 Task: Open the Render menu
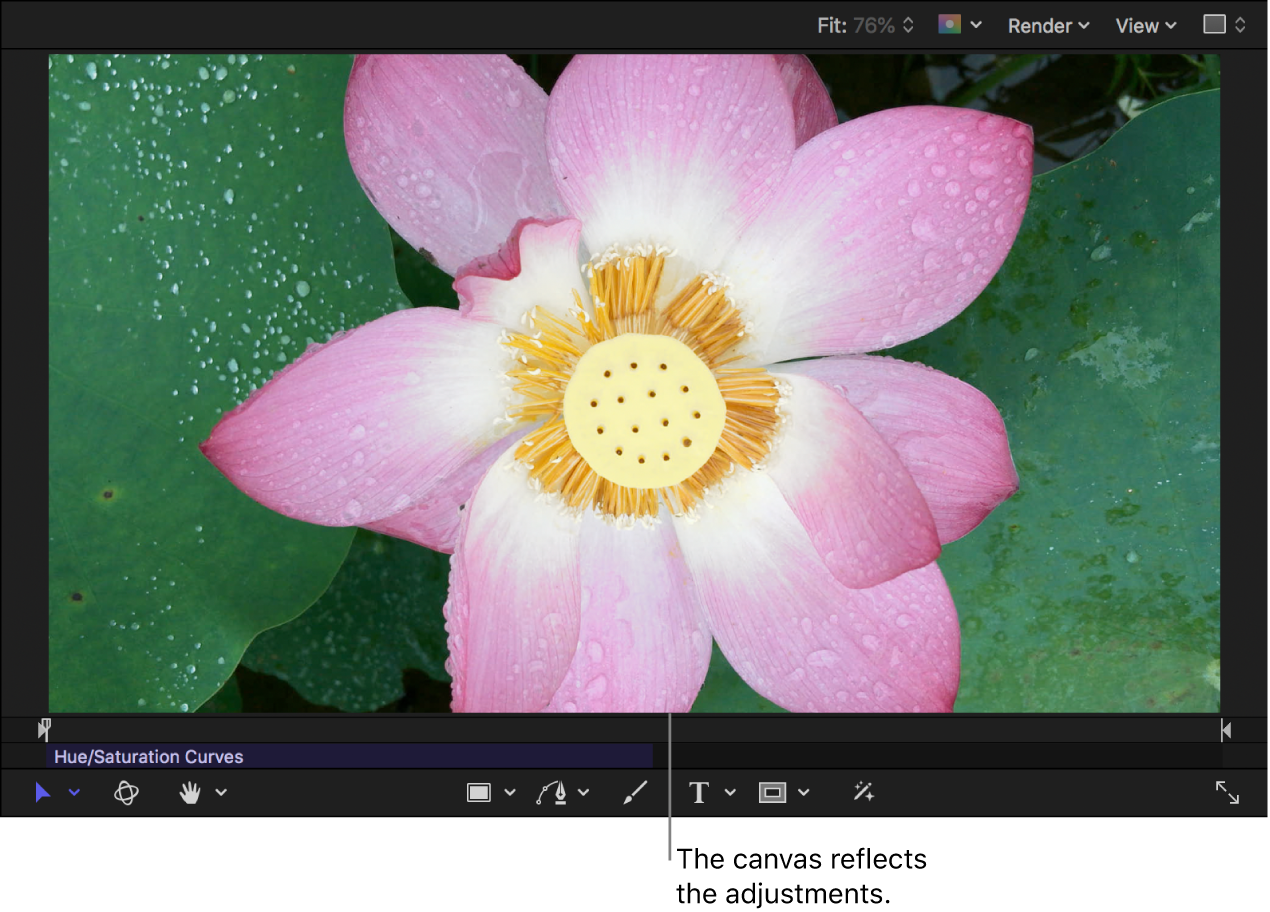point(1047,25)
